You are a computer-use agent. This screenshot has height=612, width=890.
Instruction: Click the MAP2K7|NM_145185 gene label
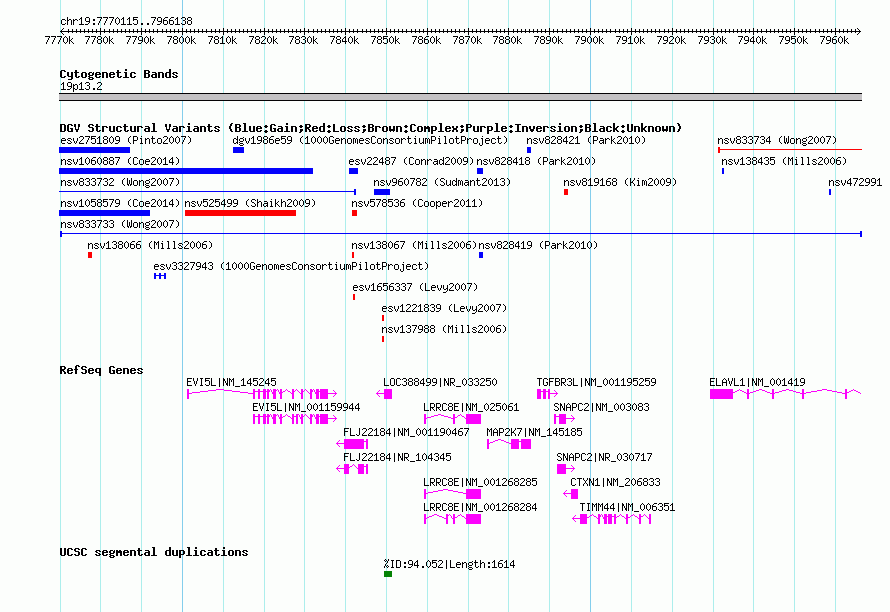(x=534, y=432)
